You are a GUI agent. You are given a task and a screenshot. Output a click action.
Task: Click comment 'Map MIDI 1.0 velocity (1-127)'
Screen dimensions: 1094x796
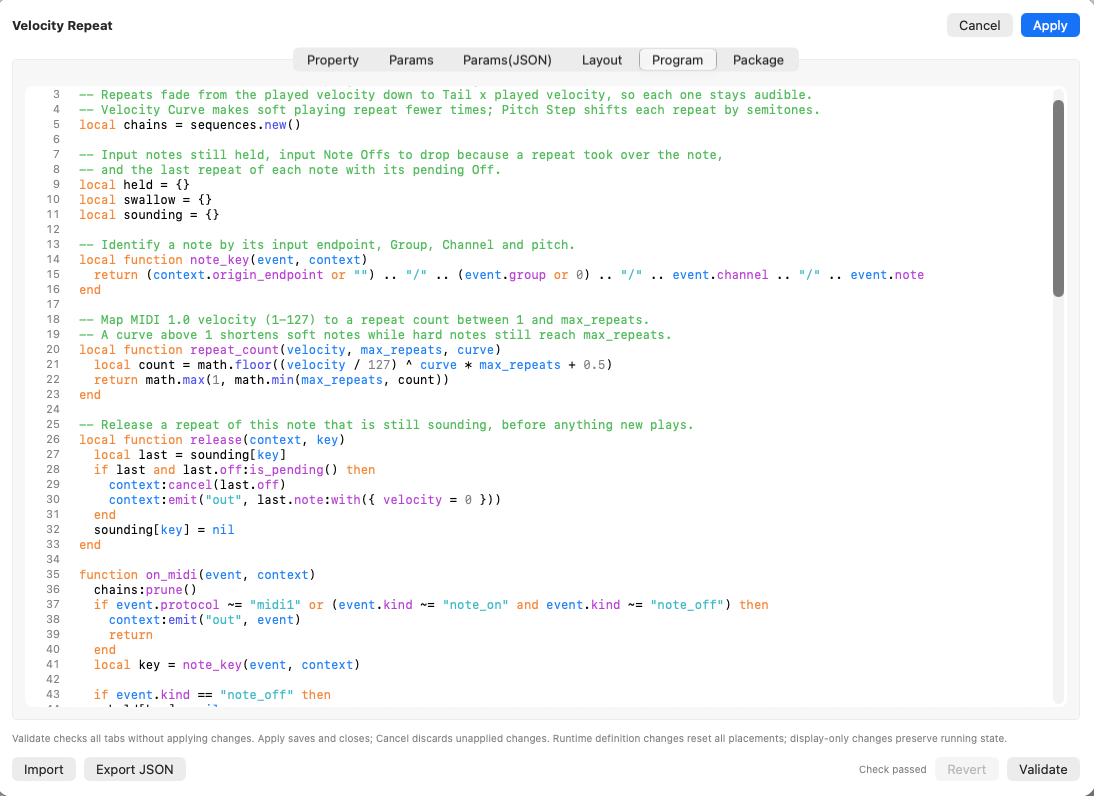pos(364,320)
